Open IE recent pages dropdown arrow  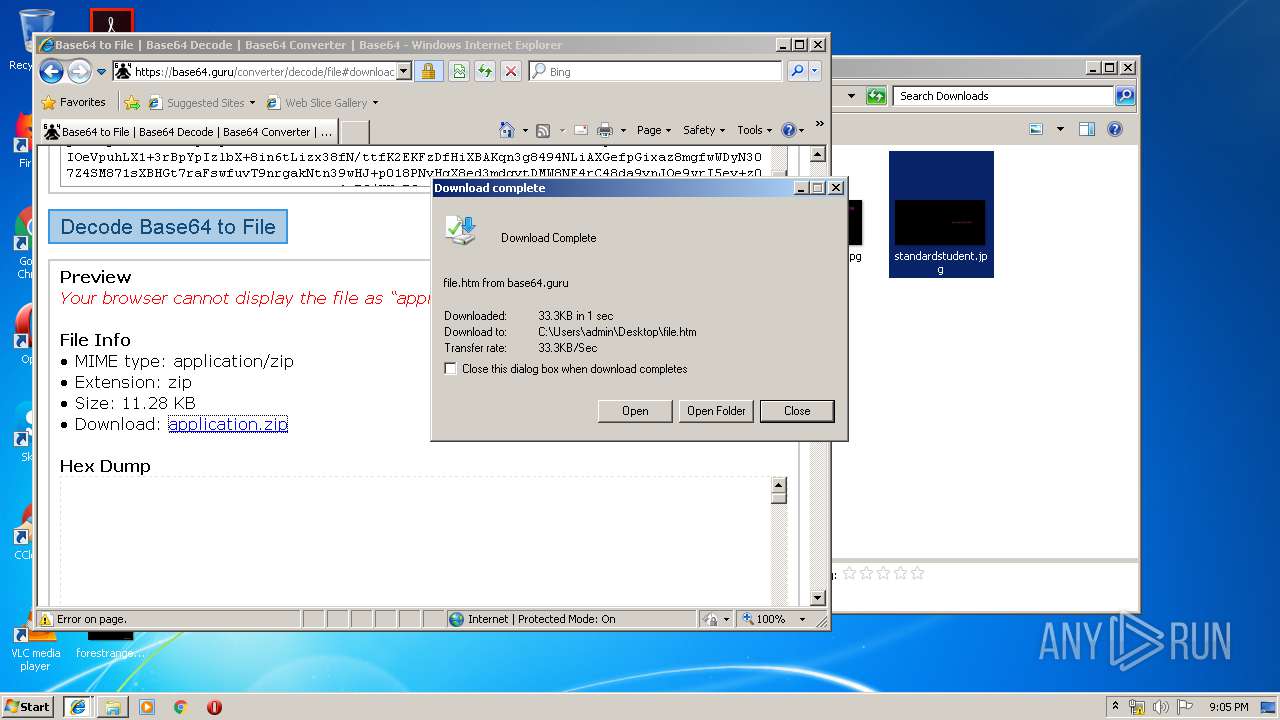coord(101,72)
